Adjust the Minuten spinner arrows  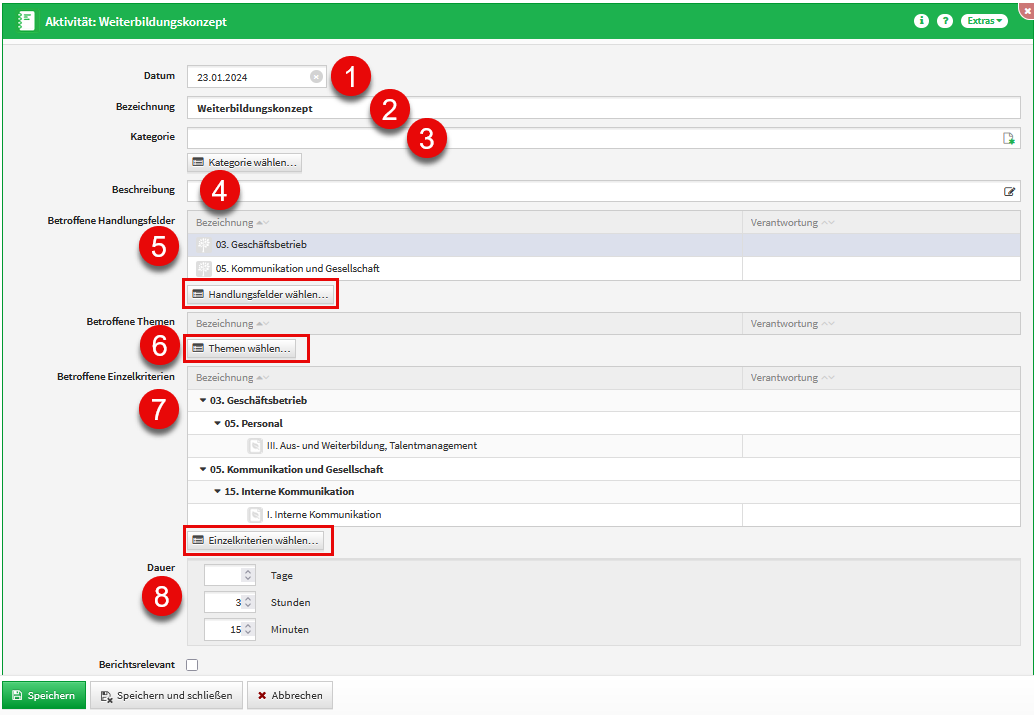click(248, 630)
